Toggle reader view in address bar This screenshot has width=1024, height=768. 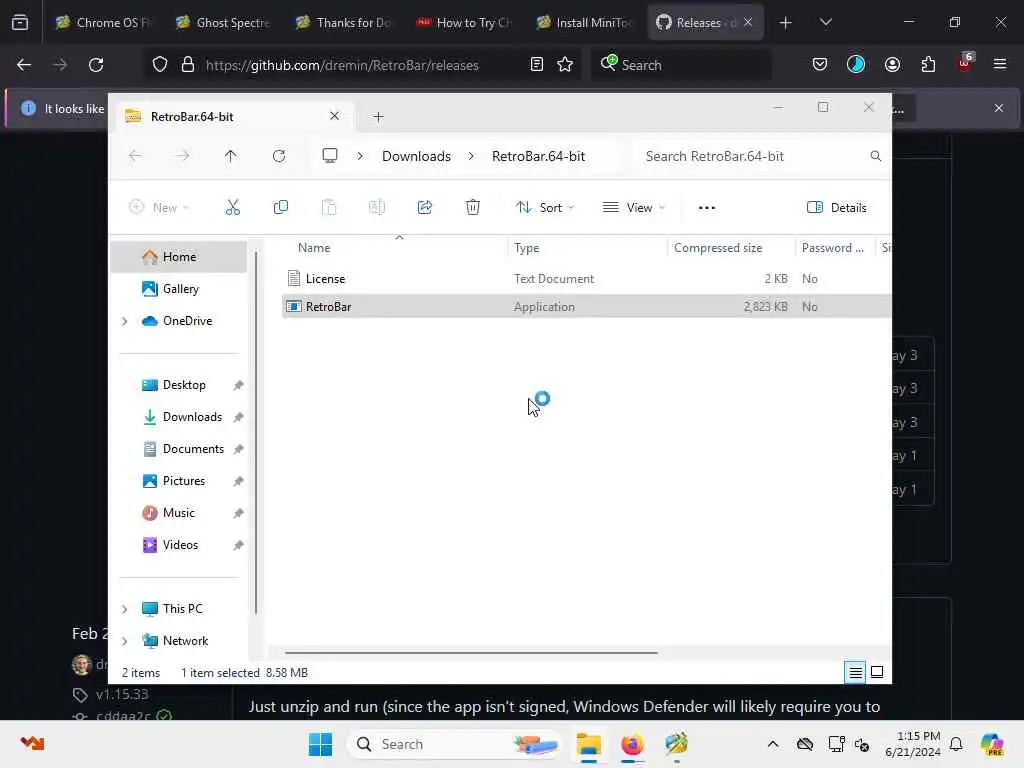pos(537,64)
